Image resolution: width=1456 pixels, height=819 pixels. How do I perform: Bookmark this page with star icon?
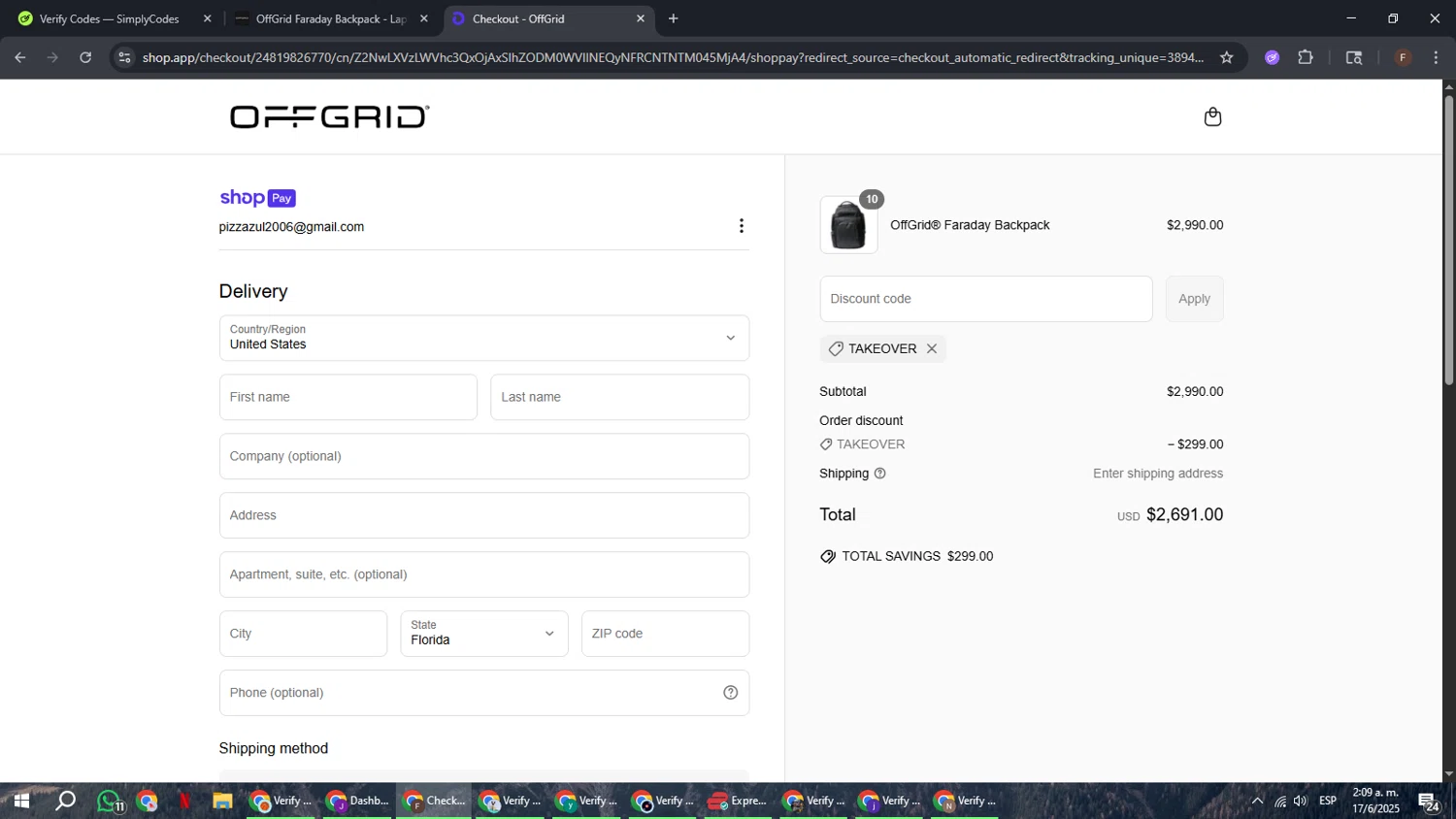coord(1227,57)
